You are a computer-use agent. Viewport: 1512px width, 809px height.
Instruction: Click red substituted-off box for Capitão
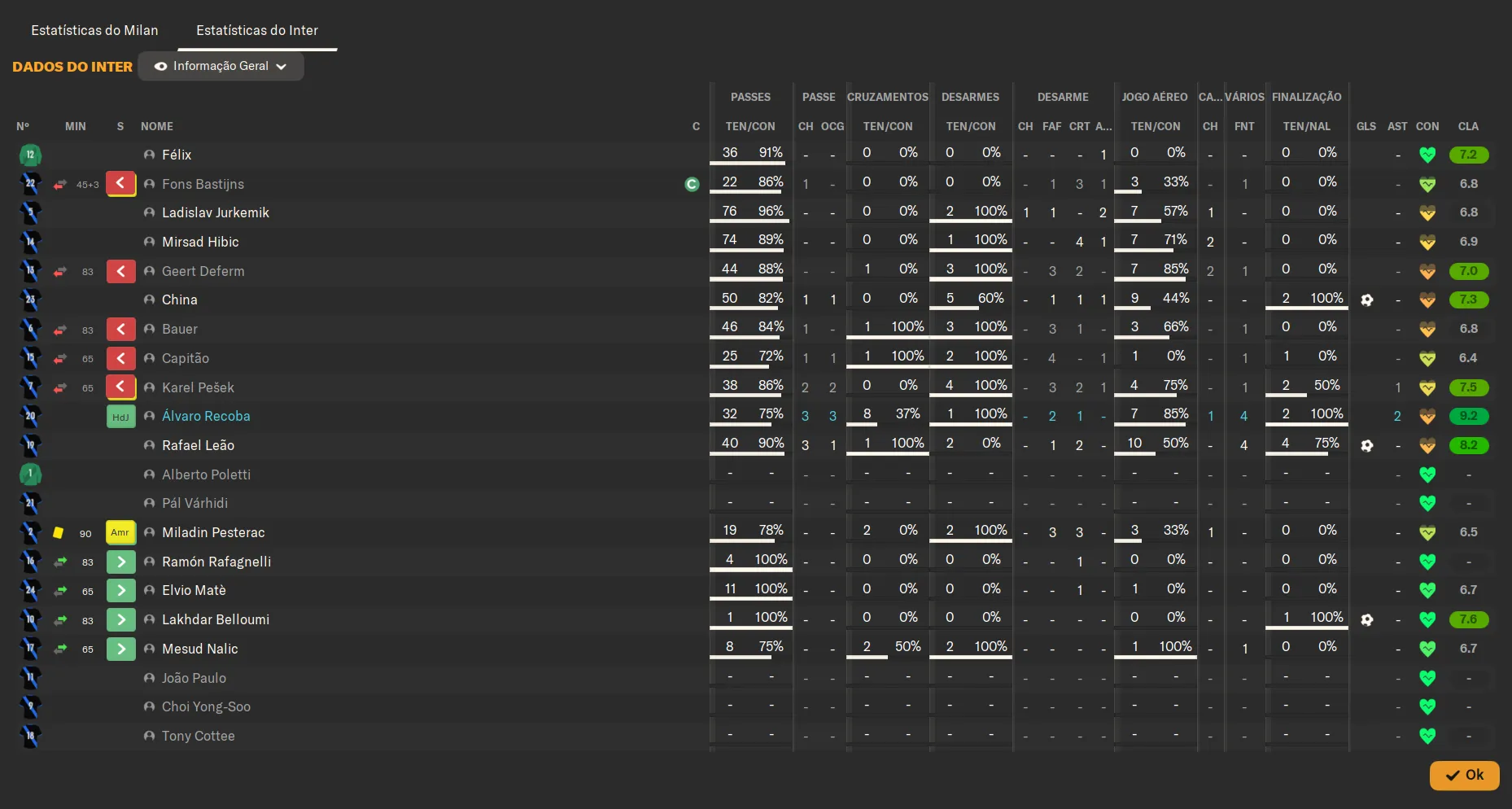pos(120,358)
